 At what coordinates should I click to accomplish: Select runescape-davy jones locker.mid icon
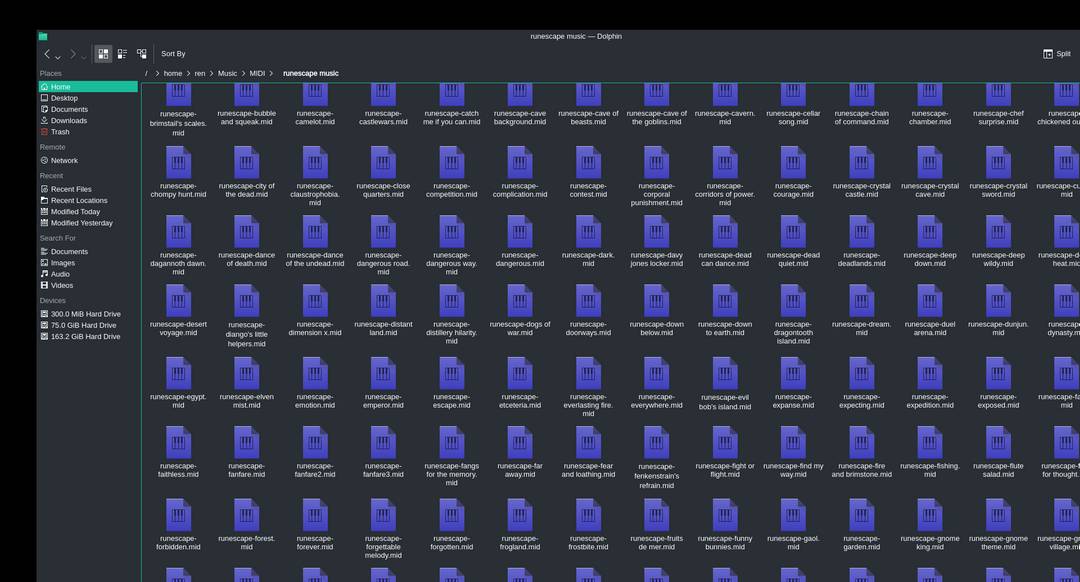pyautogui.click(x=656, y=231)
